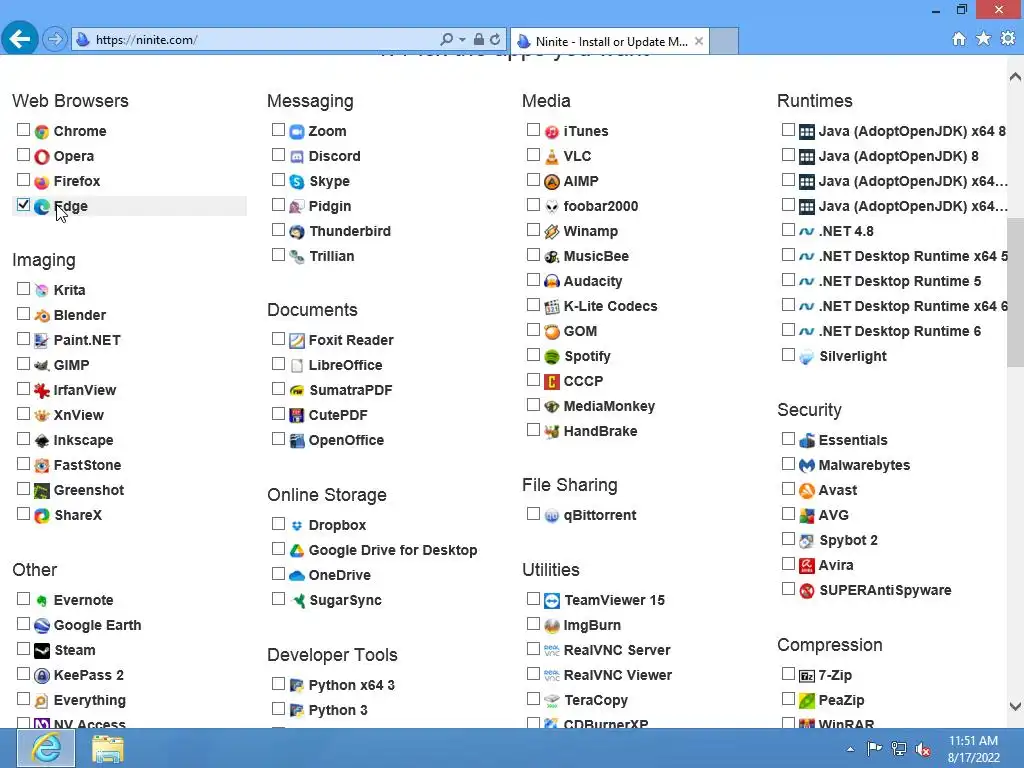Click the Google Earth icon
This screenshot has width=1024, height=768.
point(42,626)
